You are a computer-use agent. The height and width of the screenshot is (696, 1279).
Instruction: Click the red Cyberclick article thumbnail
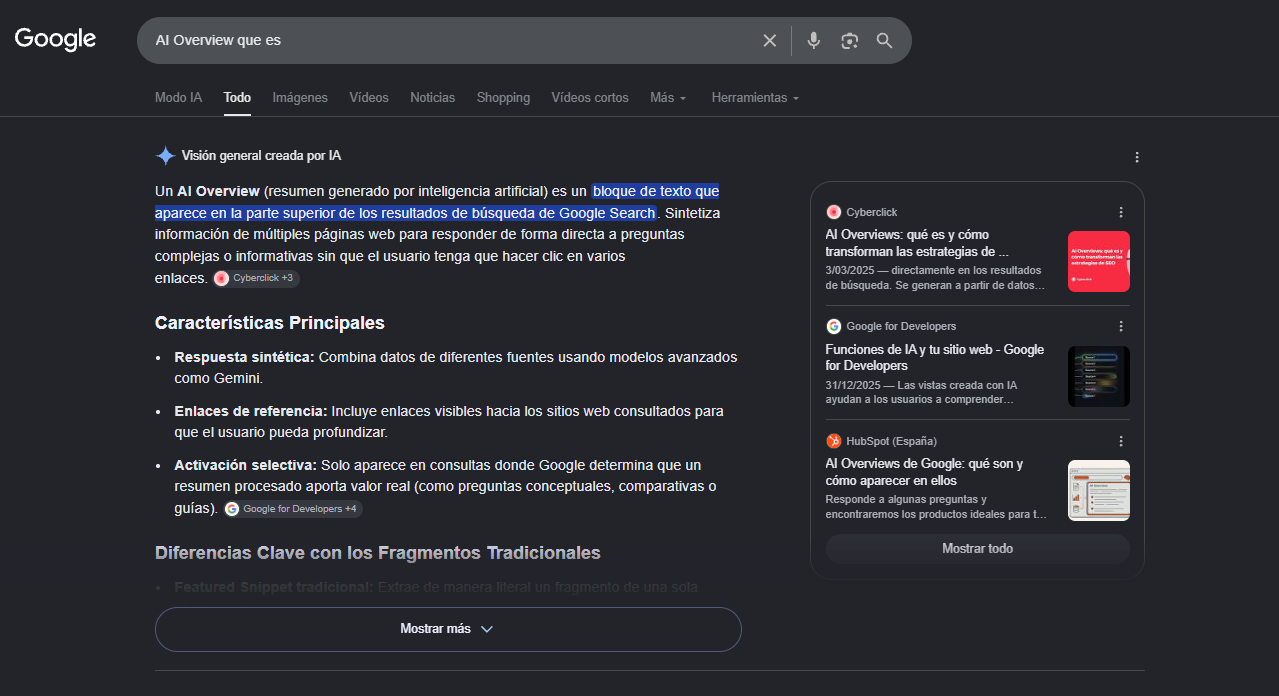pos(1099,262)
